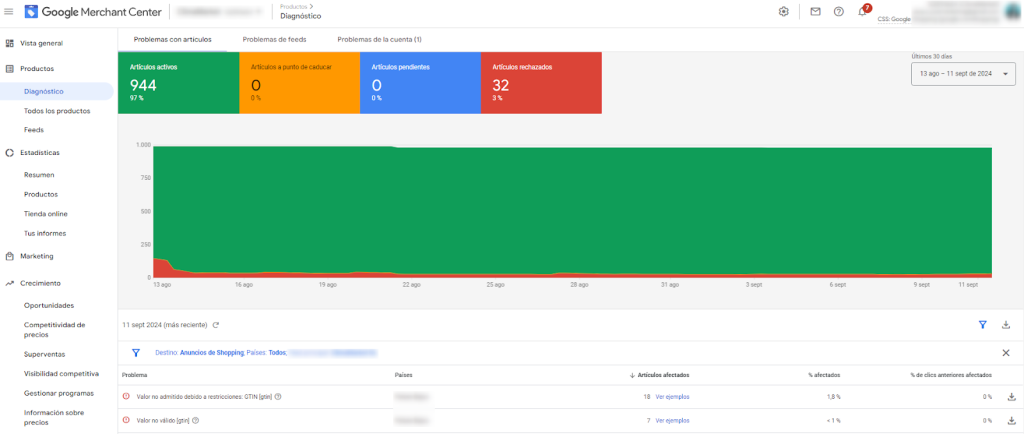This screenshot has height=434, width=1024.
Task: Refresh the most recent date data
Action: [216, 325]
